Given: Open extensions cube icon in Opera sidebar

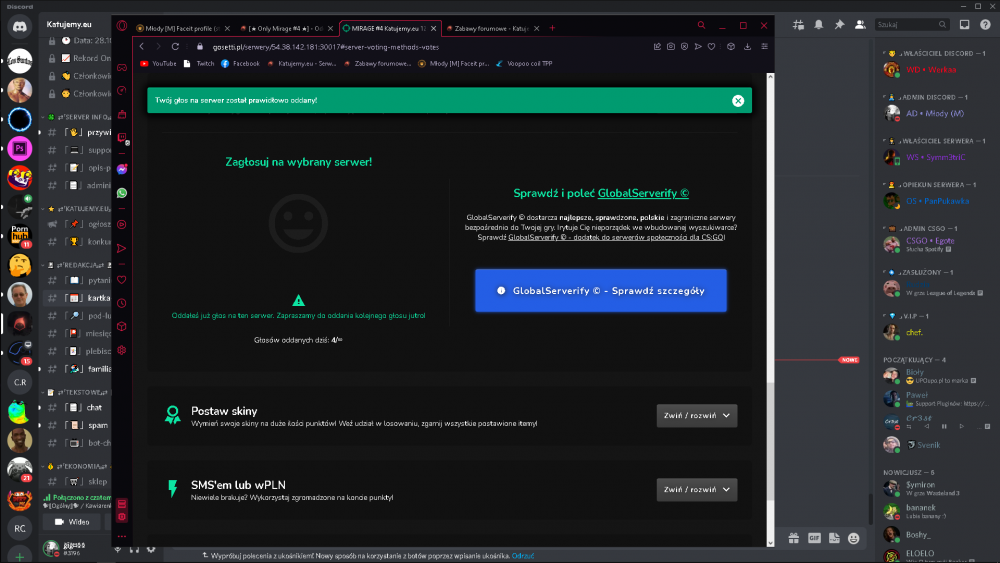Looking at the screenshot, I should [122, 326].
